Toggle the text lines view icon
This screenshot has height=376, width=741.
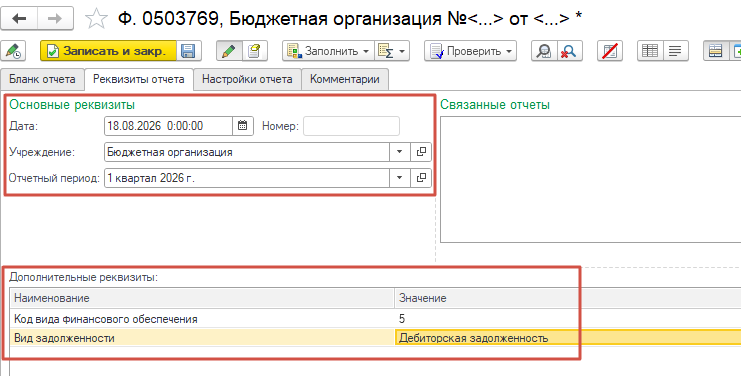click(676, 51)
